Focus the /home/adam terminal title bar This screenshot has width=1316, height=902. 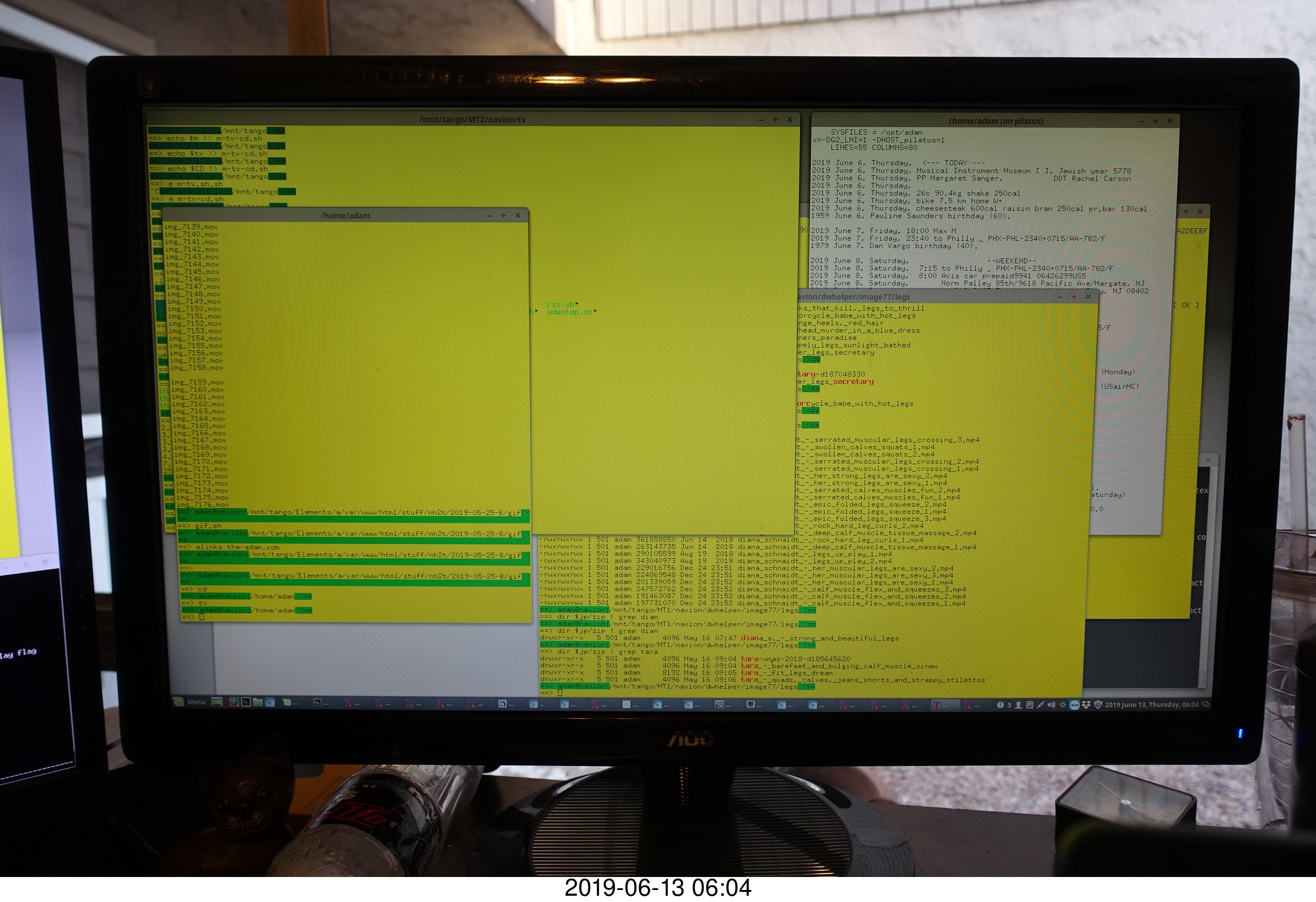click(345, 215)
